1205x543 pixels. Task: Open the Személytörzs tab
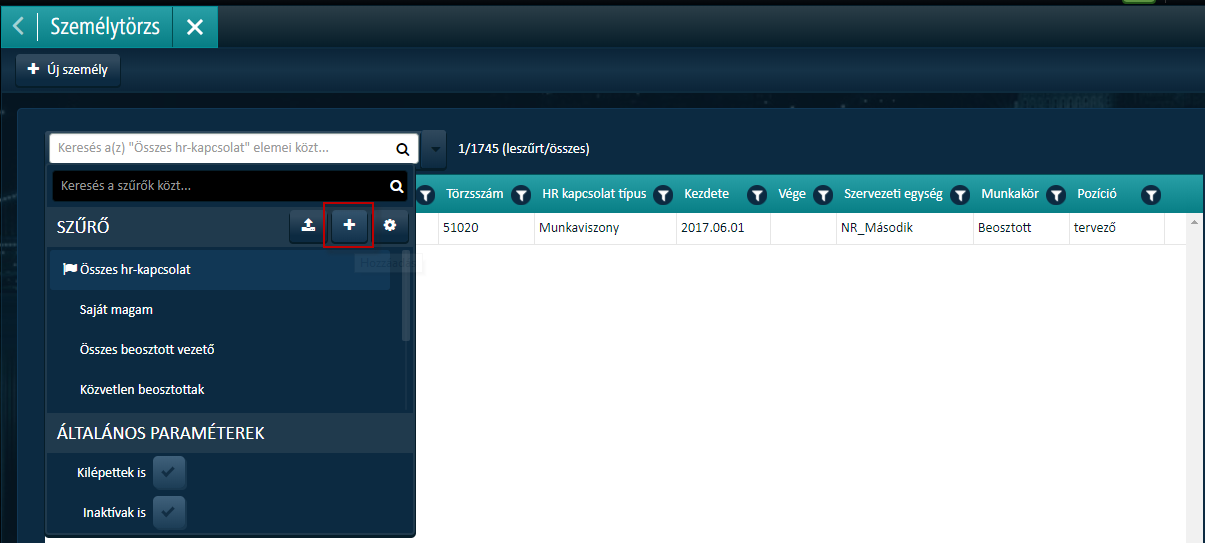(105, 27)
